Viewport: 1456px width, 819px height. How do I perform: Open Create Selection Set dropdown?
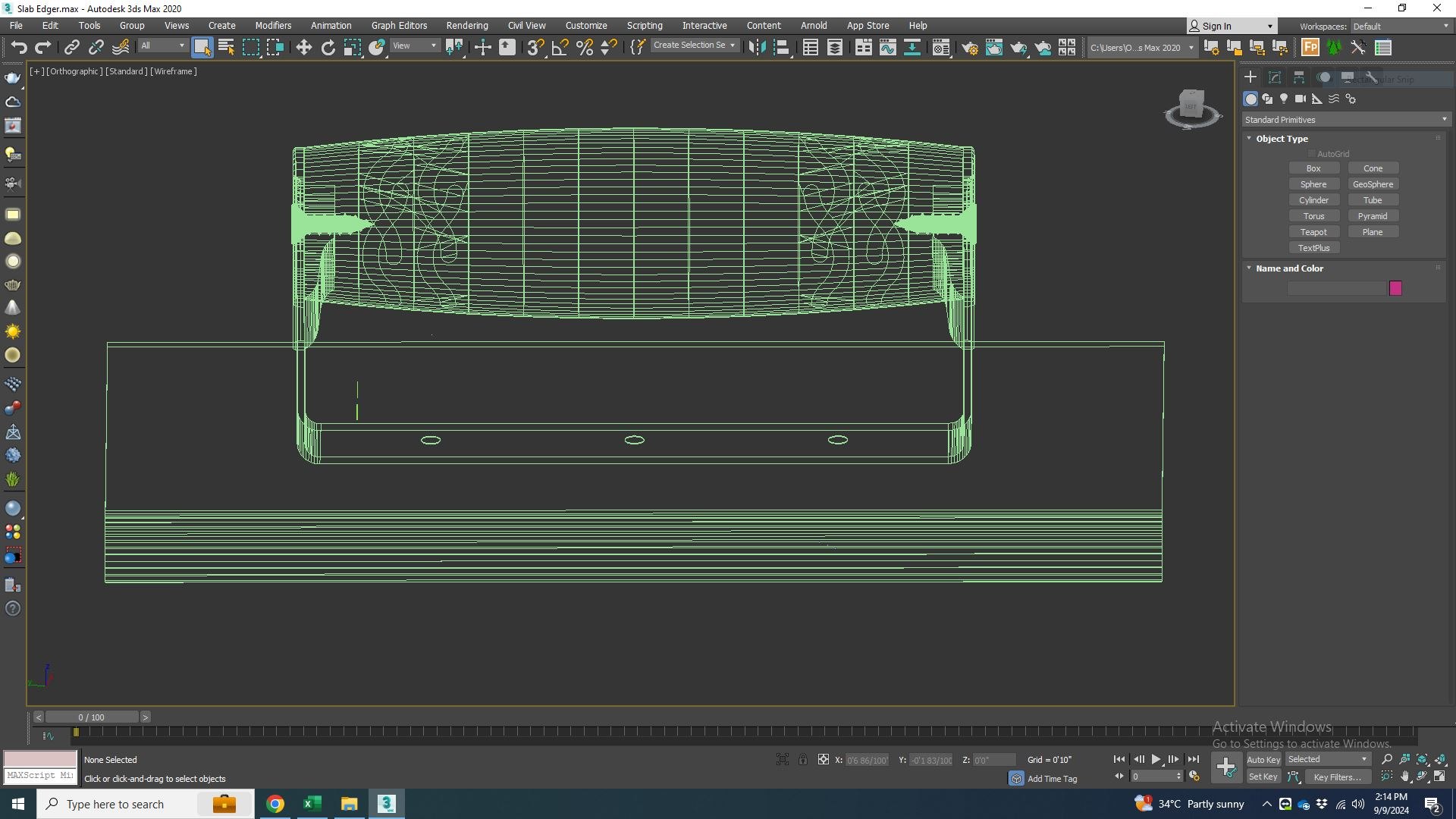(x=694, y=45)
